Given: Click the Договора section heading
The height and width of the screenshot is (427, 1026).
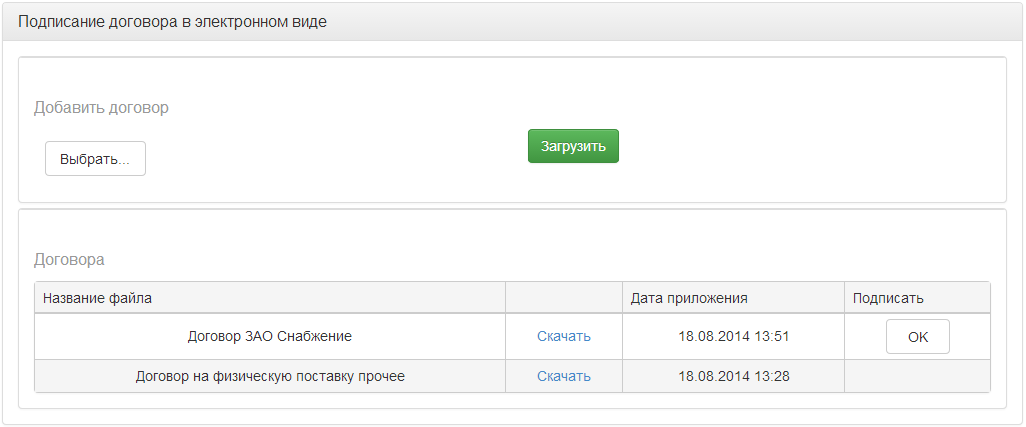Looking at the screenshot, I should (69, 260).
